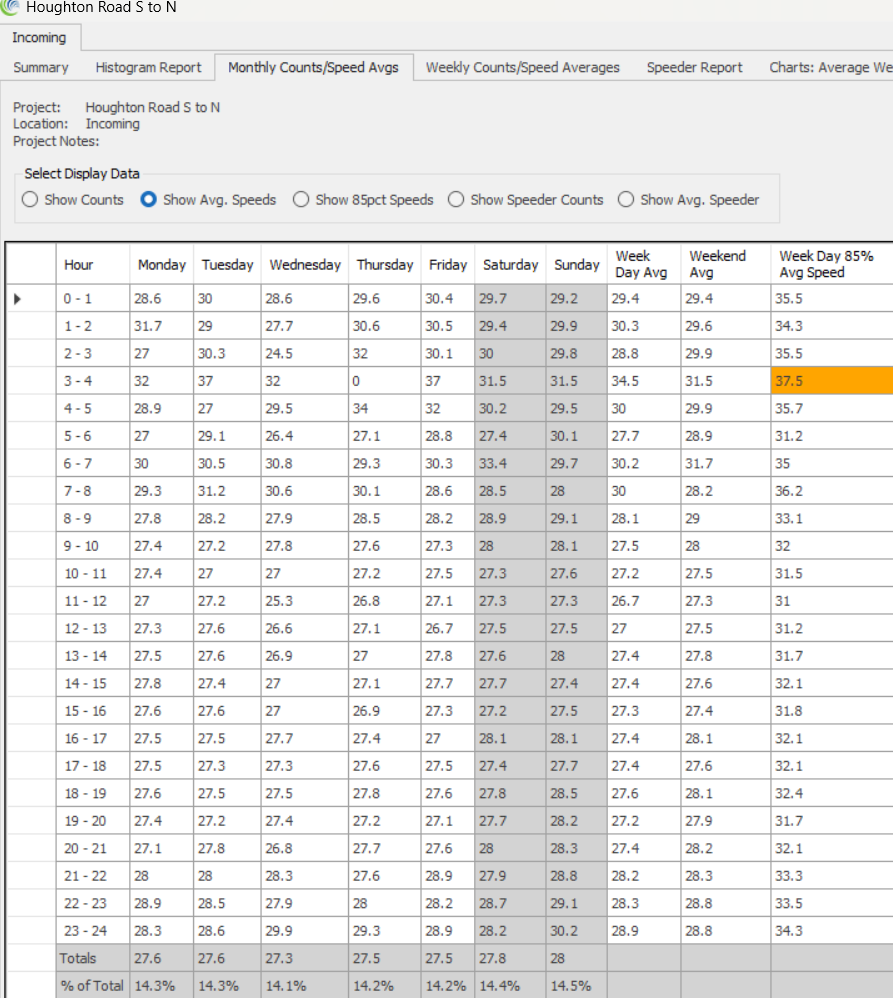The width and height of the screenshot is (893, 998).
Task: Select the Hour column header
Action: point(79,265)
